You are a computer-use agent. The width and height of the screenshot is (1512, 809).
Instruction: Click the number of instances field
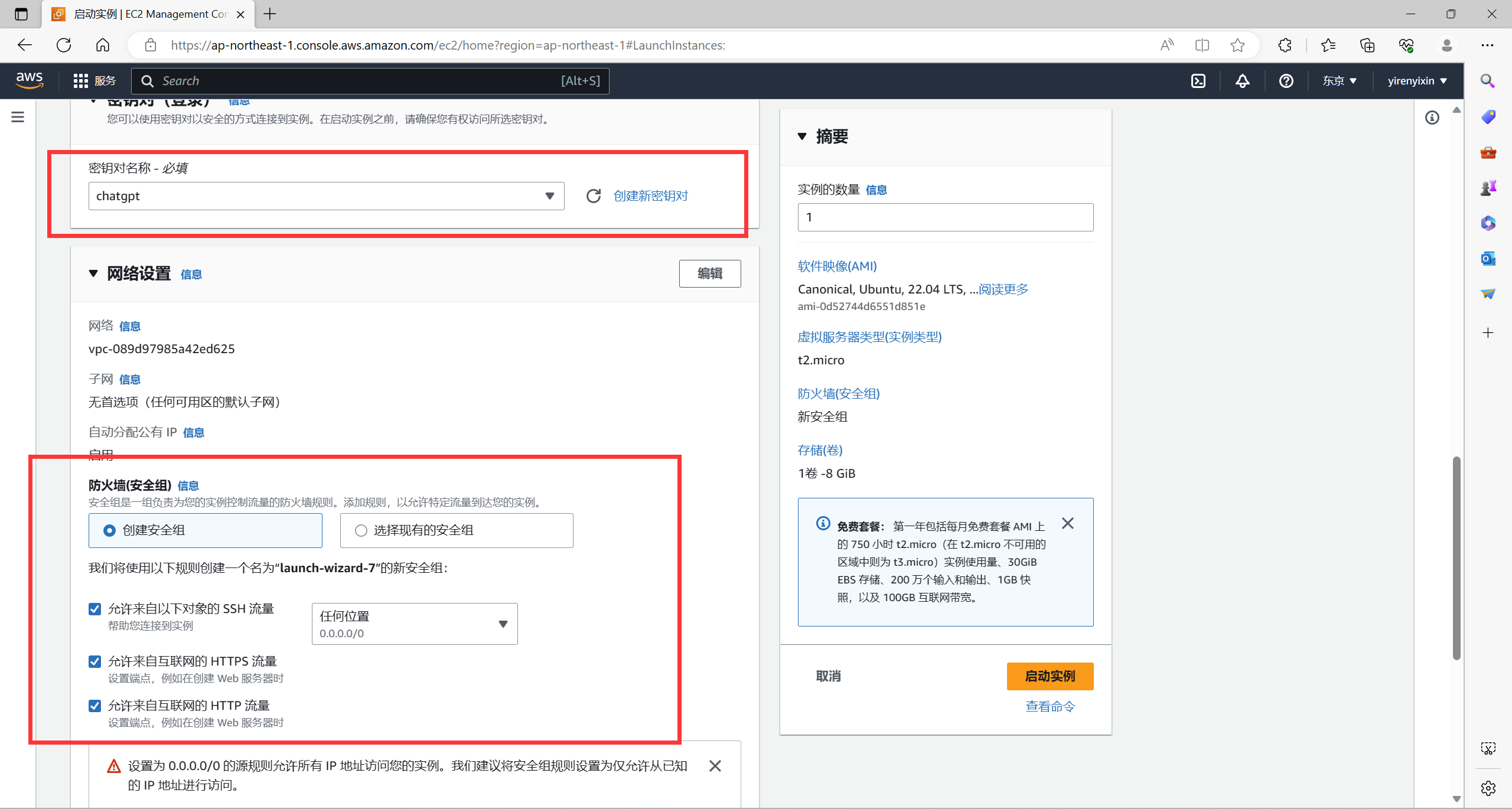coord(946,217)
